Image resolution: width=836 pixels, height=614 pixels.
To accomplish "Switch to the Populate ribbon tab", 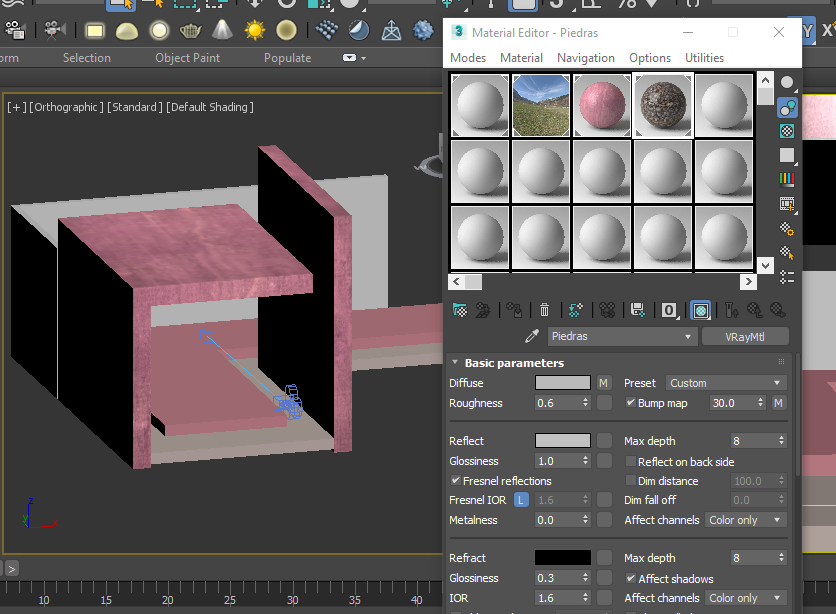I will 287,58.
